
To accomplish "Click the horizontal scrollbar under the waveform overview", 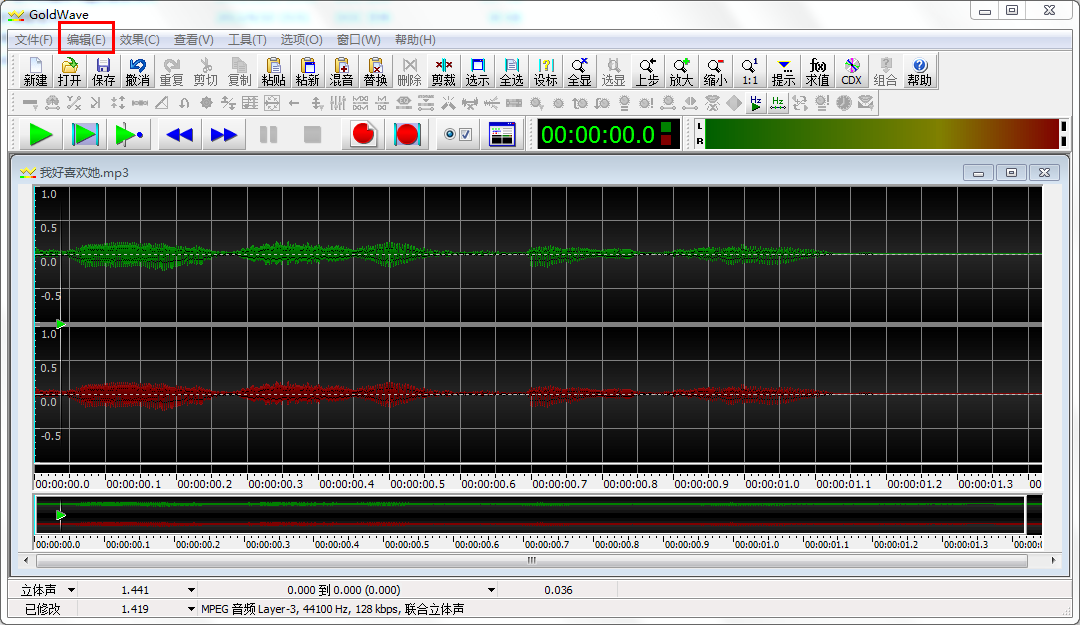I will click(532, 562).
